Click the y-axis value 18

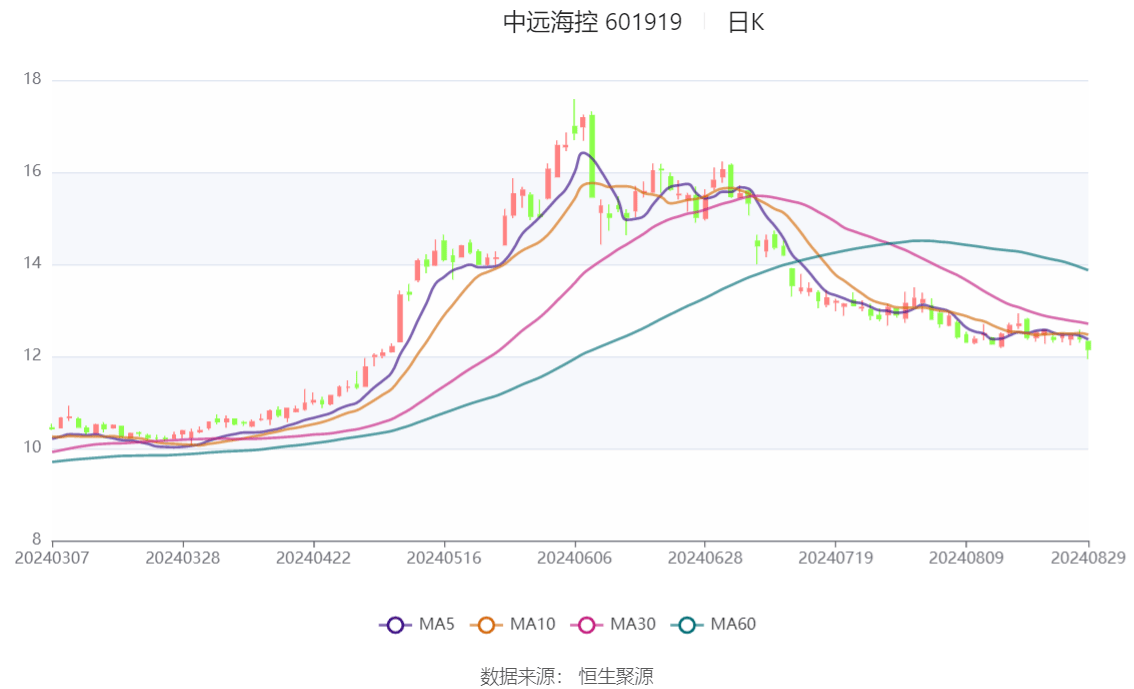(x=33, y=79)
